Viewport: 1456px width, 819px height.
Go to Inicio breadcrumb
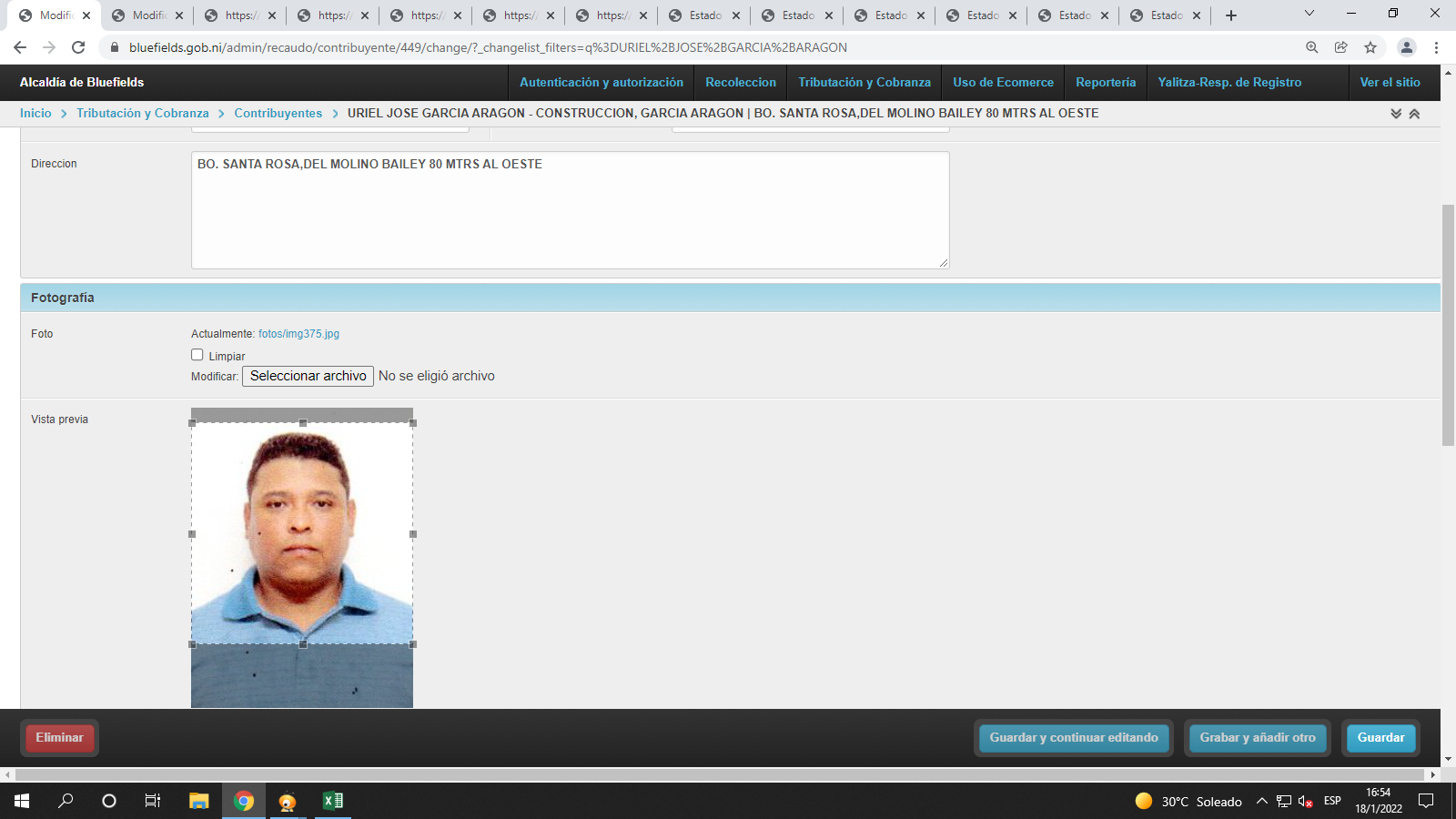pos(35,113)
